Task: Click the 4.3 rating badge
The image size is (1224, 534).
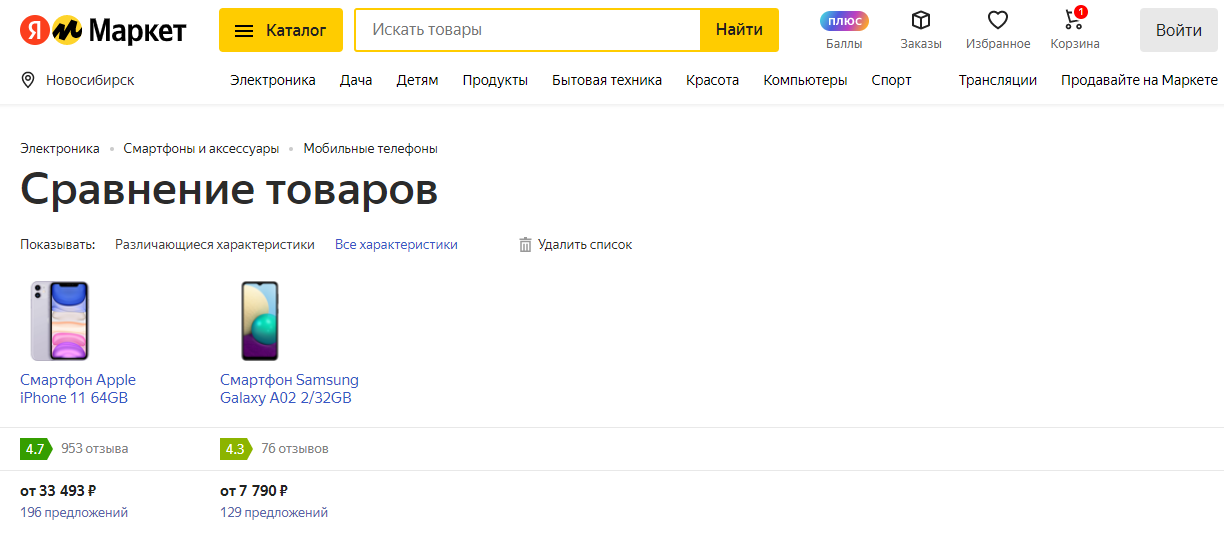Action: (236, 449)
